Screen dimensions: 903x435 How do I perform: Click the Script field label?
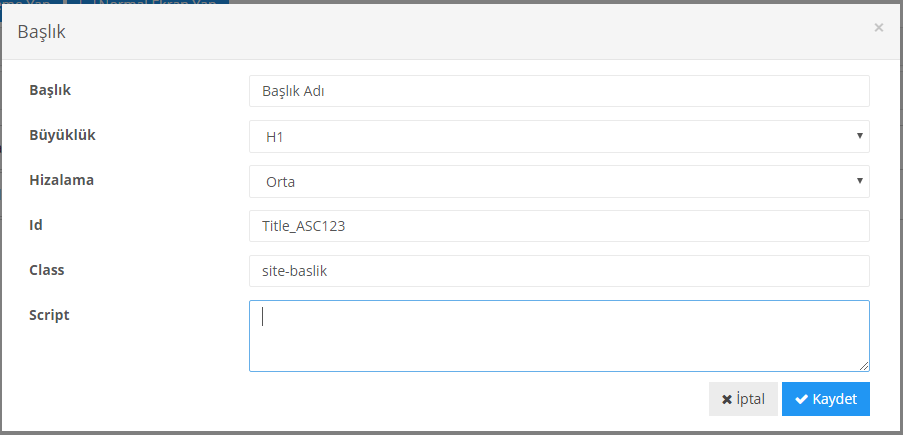click(x=49, y=314)
